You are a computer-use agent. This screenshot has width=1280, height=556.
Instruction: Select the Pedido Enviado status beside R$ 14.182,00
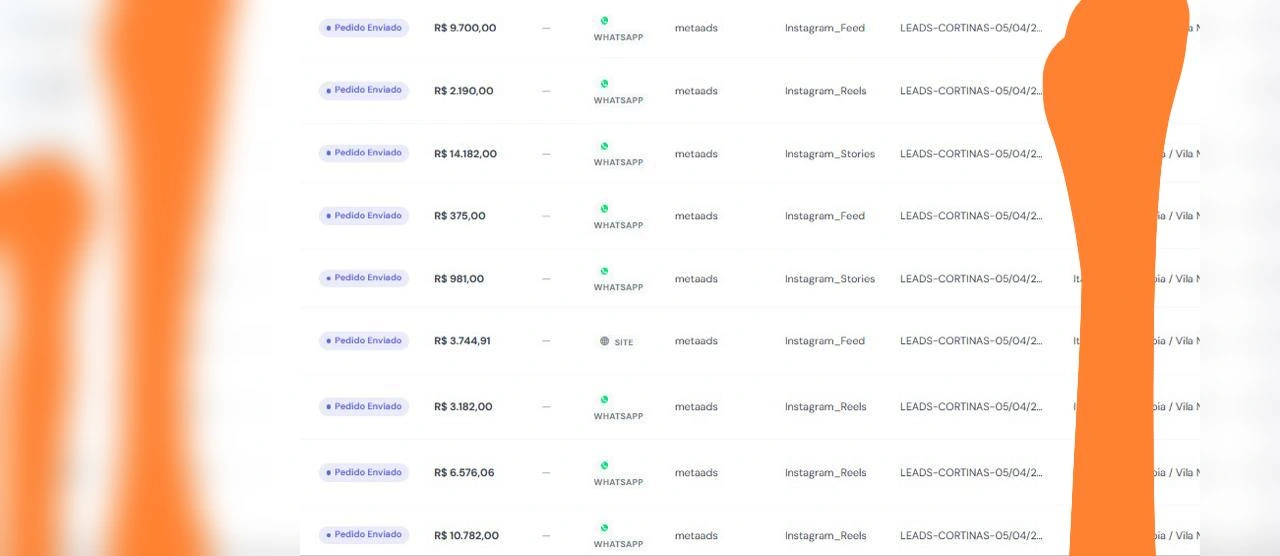(364, 153)
